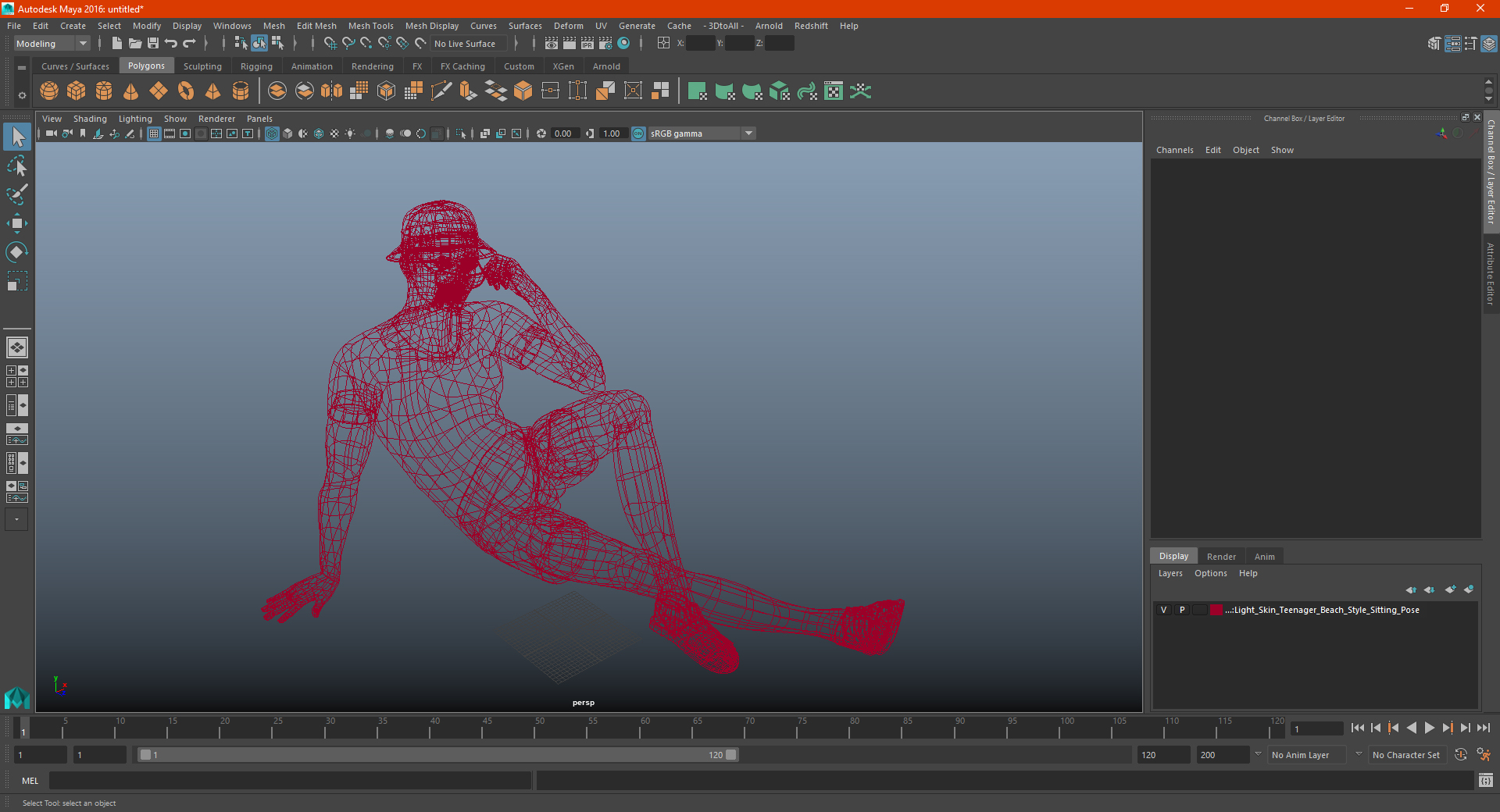Click the No Live Surface field
This screenshot has width=1500, height=812.
tap(470, 44)
